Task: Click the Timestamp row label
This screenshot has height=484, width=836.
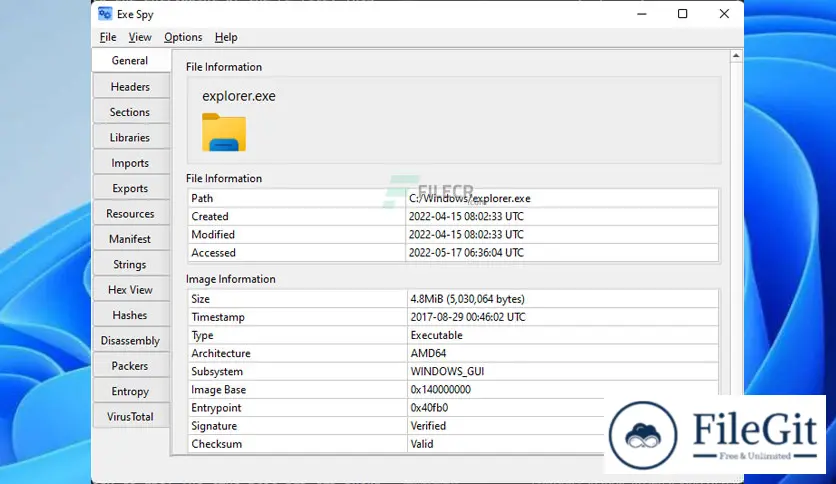Action: tap(218, 317)
